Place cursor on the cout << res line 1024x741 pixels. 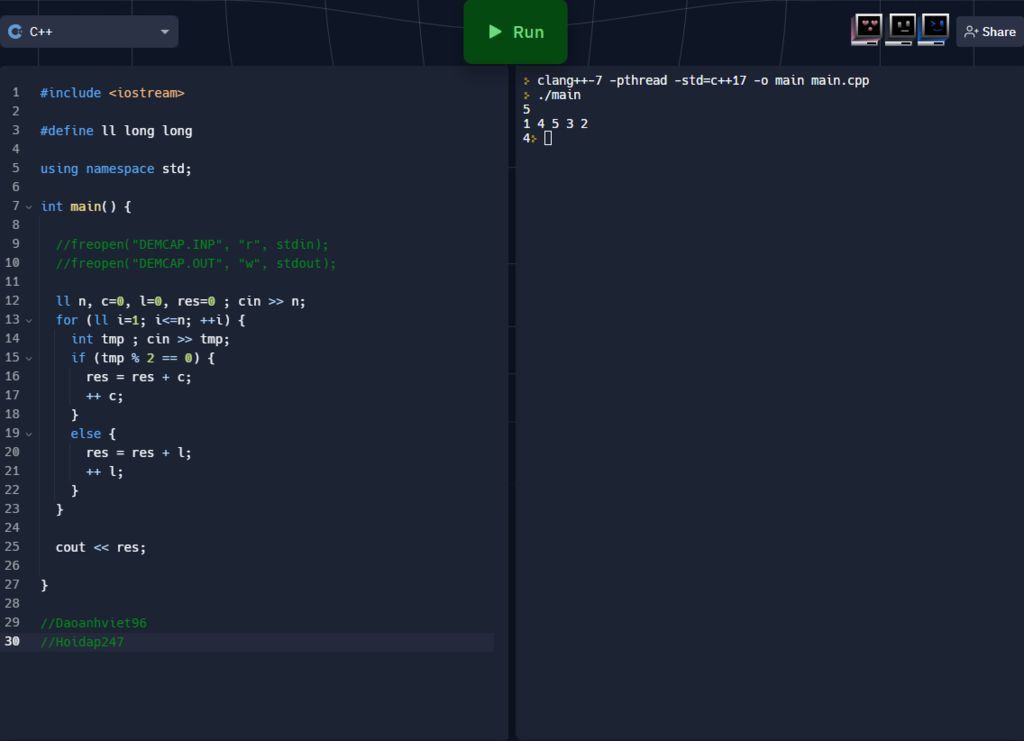[x=100, y=547]
